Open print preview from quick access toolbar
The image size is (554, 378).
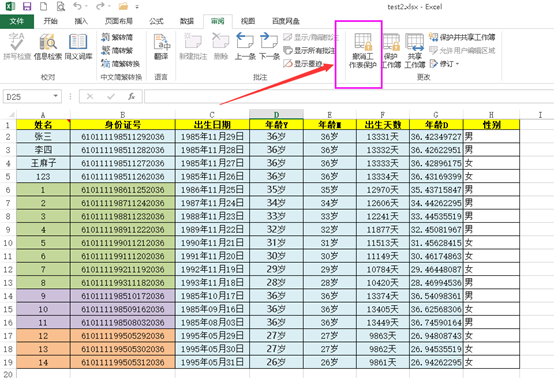coord(61,6)
